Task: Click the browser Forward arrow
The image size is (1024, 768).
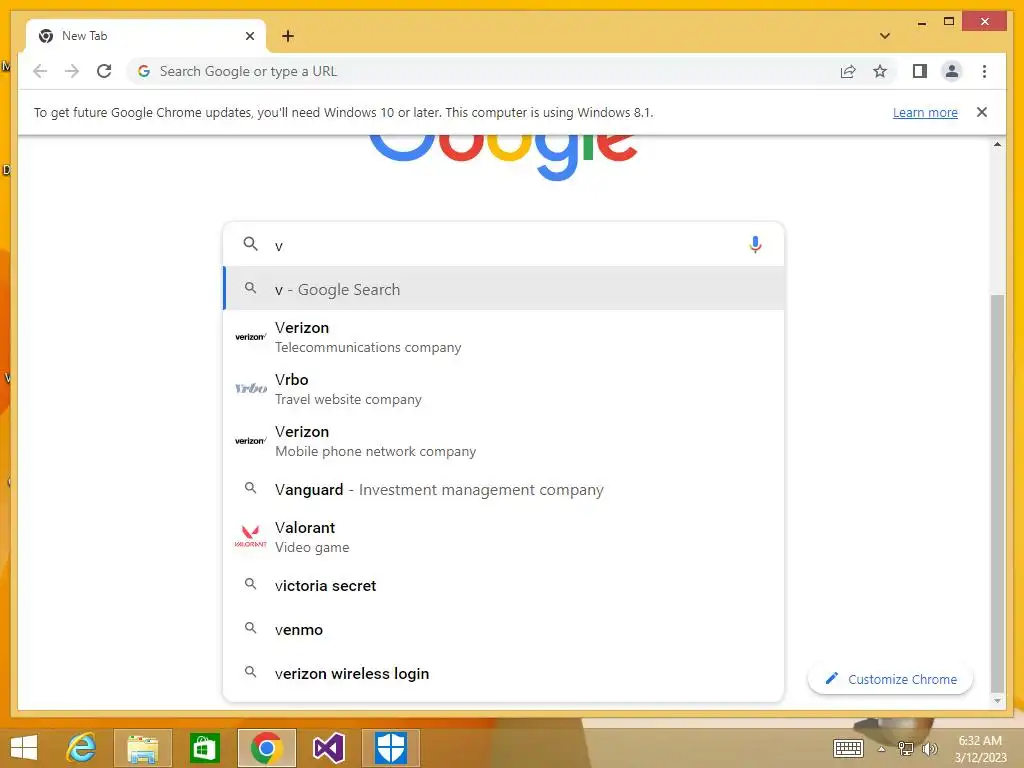Action: [72, 71]
